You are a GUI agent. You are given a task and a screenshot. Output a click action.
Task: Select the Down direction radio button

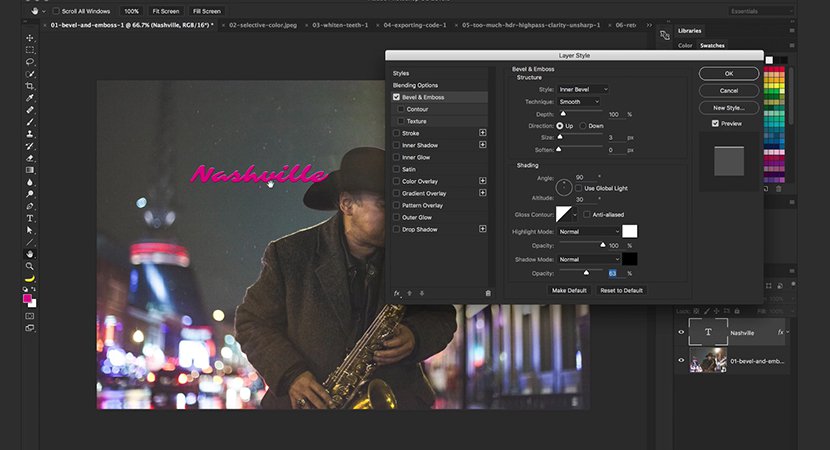pyautogui.click(x=583, y=126)
